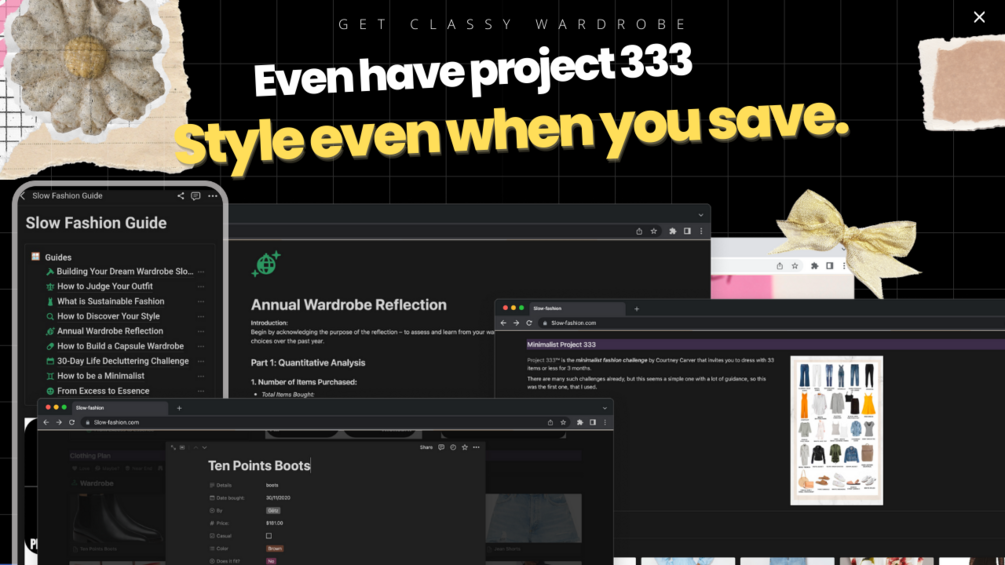
Task: Tap the back arrow in Slow Fashion Guide header
Action: coord(22,196)
